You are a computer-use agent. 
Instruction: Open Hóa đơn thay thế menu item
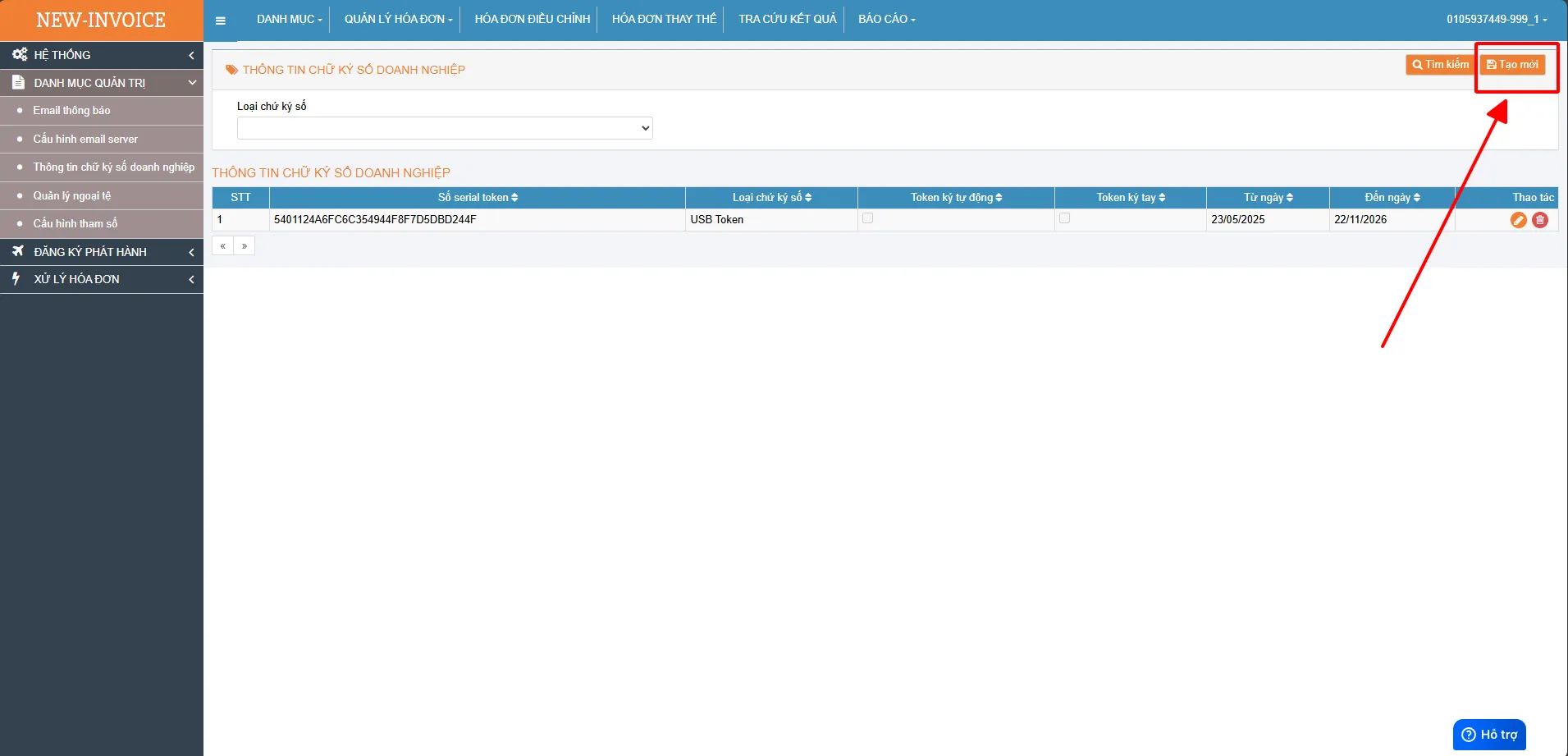pos(664,19)
